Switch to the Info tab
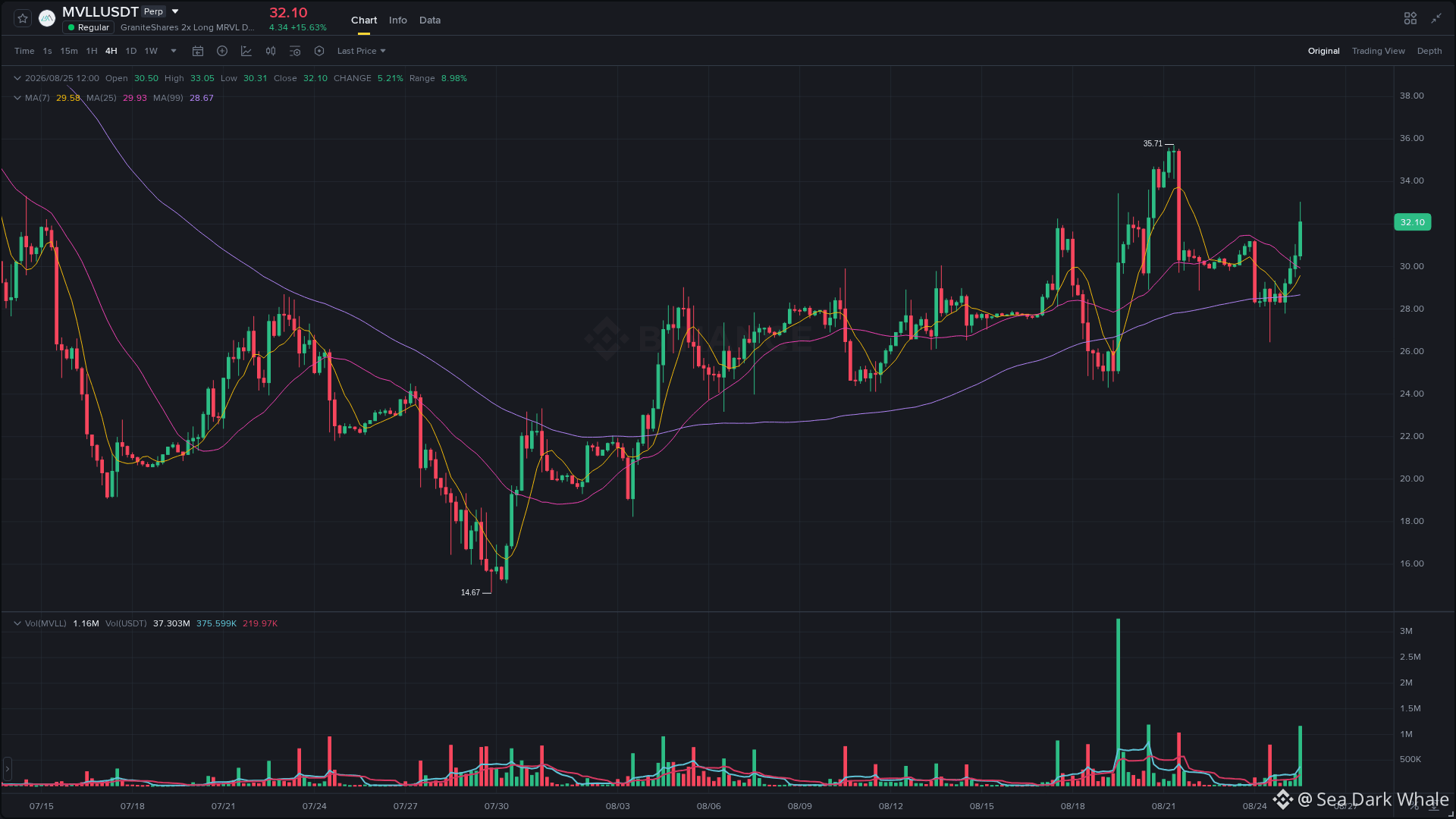1456x819 pixels. click(x=398, y=20)
